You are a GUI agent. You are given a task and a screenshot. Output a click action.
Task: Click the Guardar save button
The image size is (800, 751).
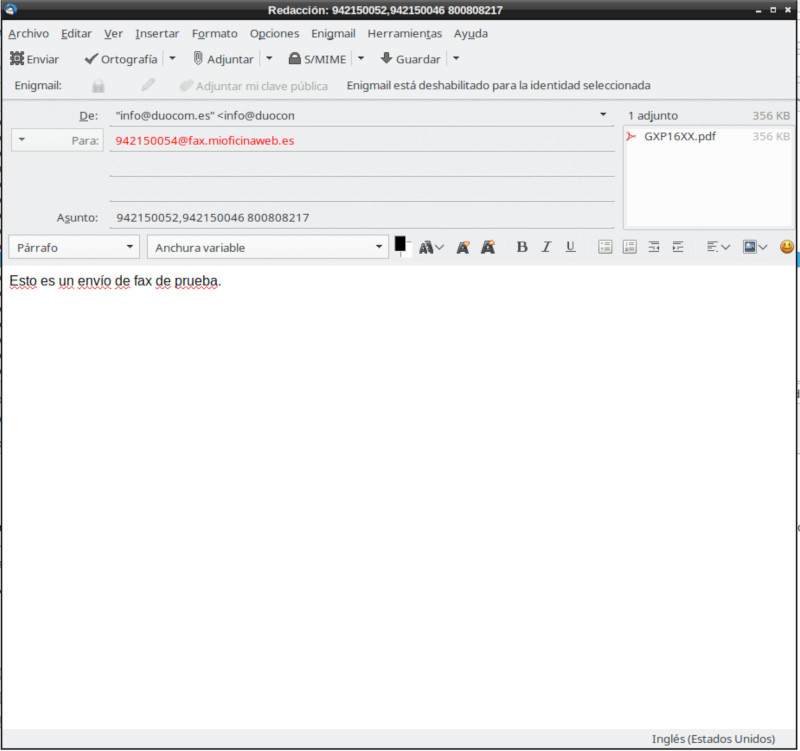pyautogui.click(x=410, y=59)
